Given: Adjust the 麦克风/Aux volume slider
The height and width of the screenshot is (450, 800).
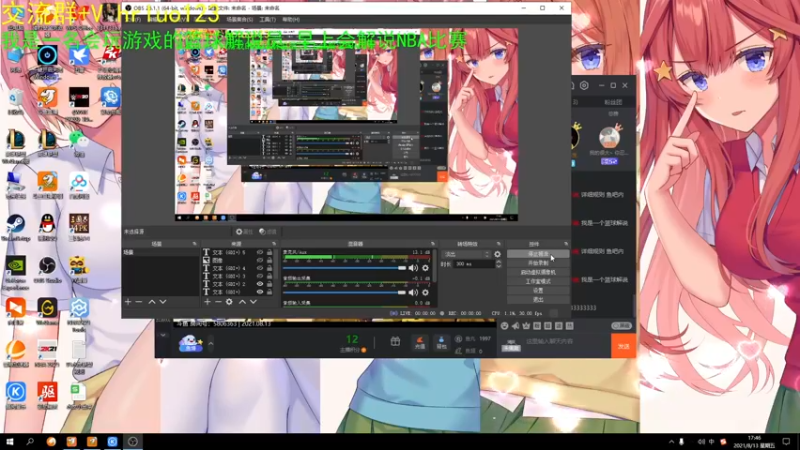Looking at the screenshot, I should tap(344, 268).
